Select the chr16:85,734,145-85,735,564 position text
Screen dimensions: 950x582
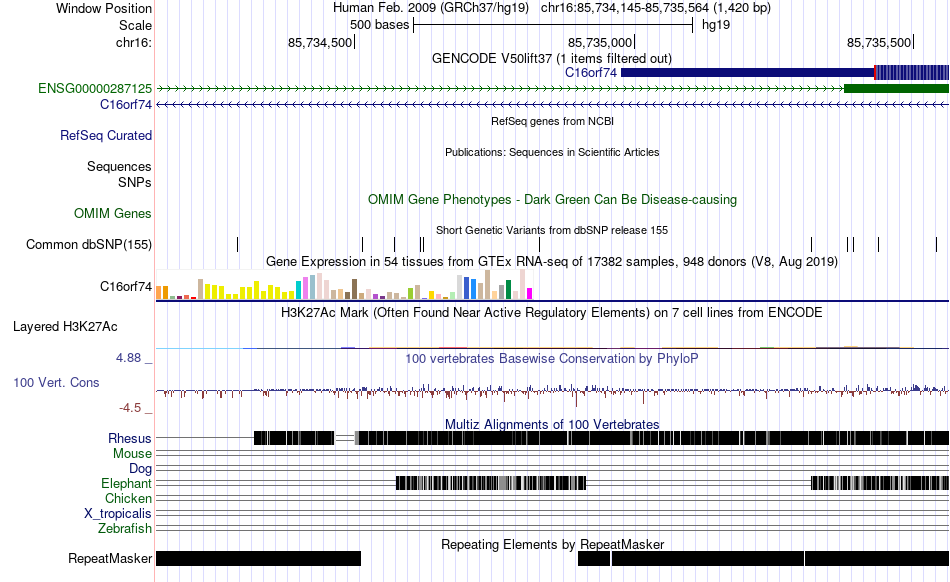656,8
